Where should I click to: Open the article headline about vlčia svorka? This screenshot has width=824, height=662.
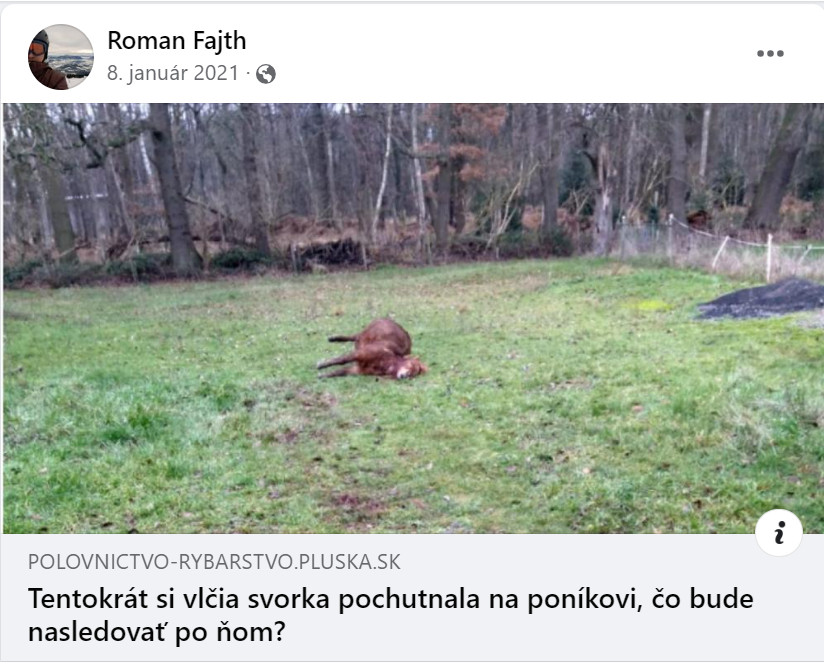click(390, 615)
